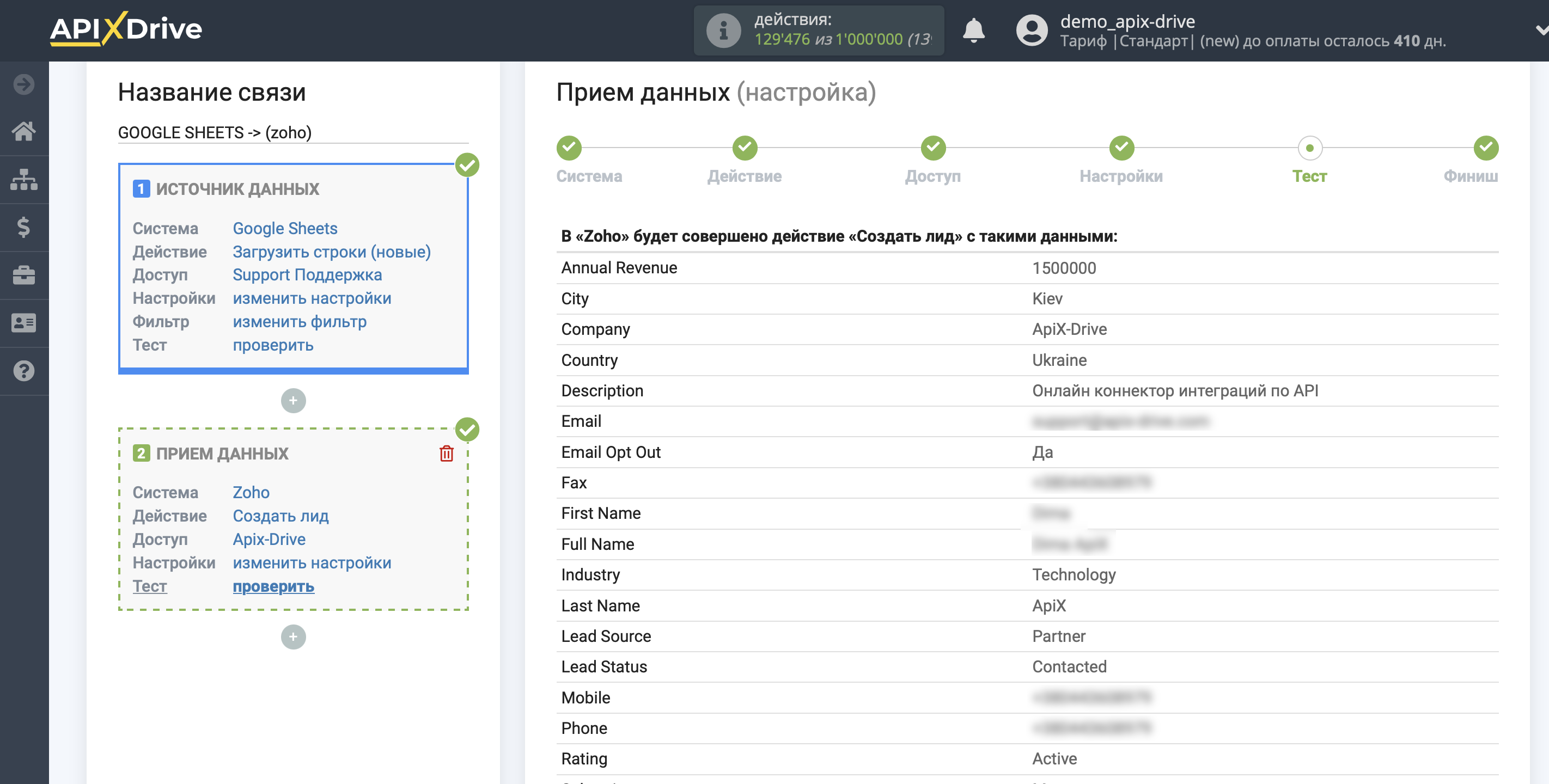The image size is (1549, 784).
Task: Click изменить настройки in source block
Action: point(312,298)
